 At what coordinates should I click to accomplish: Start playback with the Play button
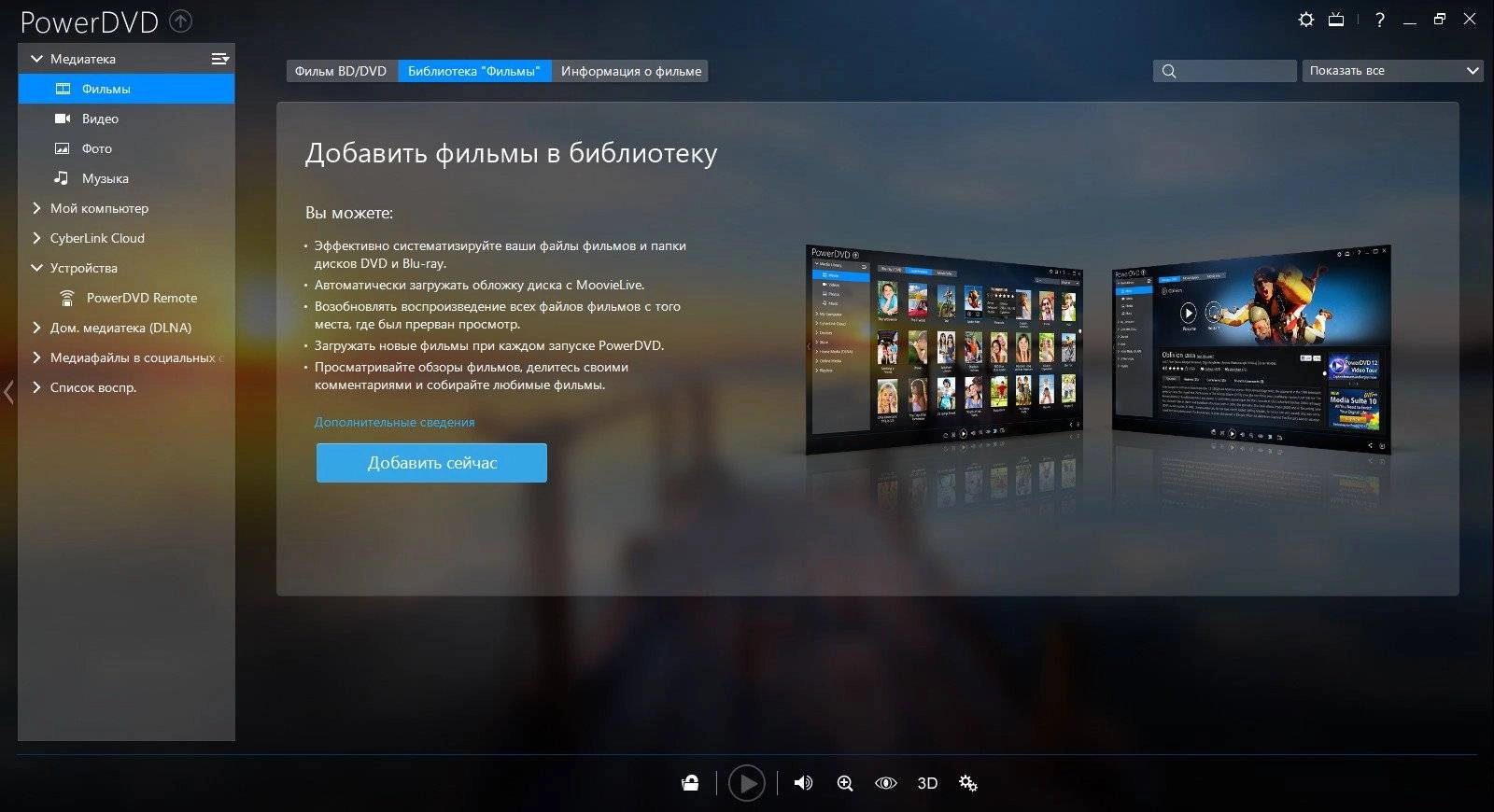[747, 783]
